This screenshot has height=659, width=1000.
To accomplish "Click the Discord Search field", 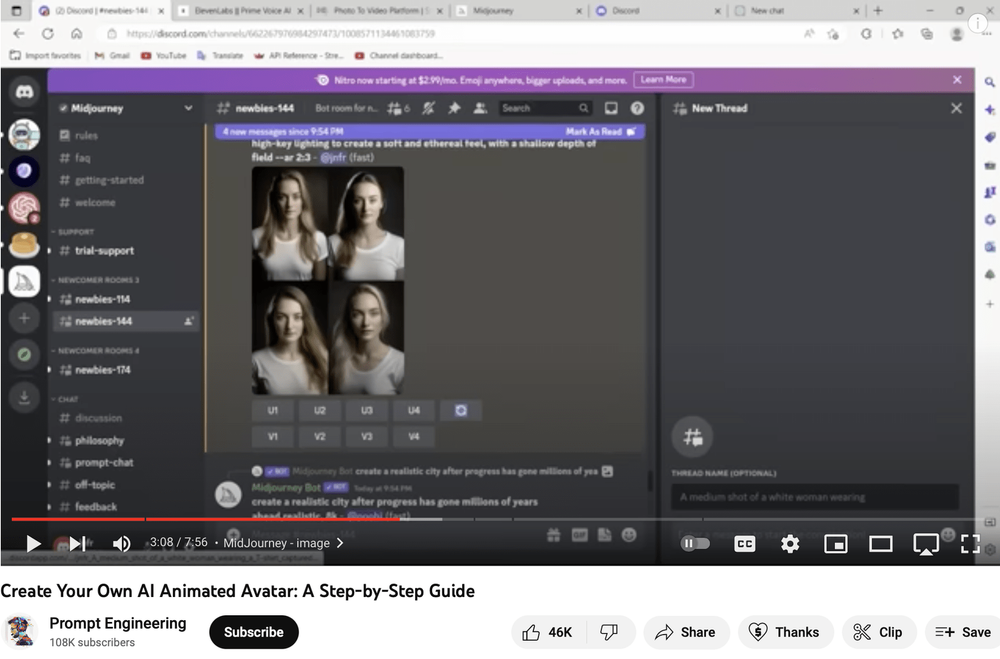I will point(545,108).
